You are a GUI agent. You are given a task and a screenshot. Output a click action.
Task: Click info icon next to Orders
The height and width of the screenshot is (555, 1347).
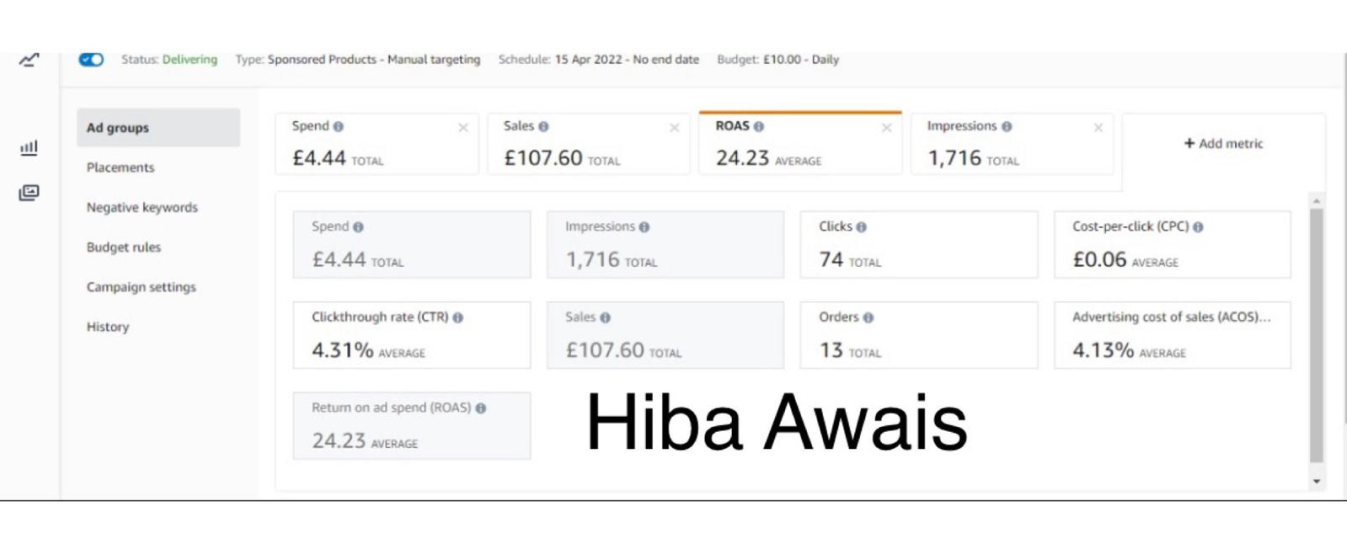868,318
